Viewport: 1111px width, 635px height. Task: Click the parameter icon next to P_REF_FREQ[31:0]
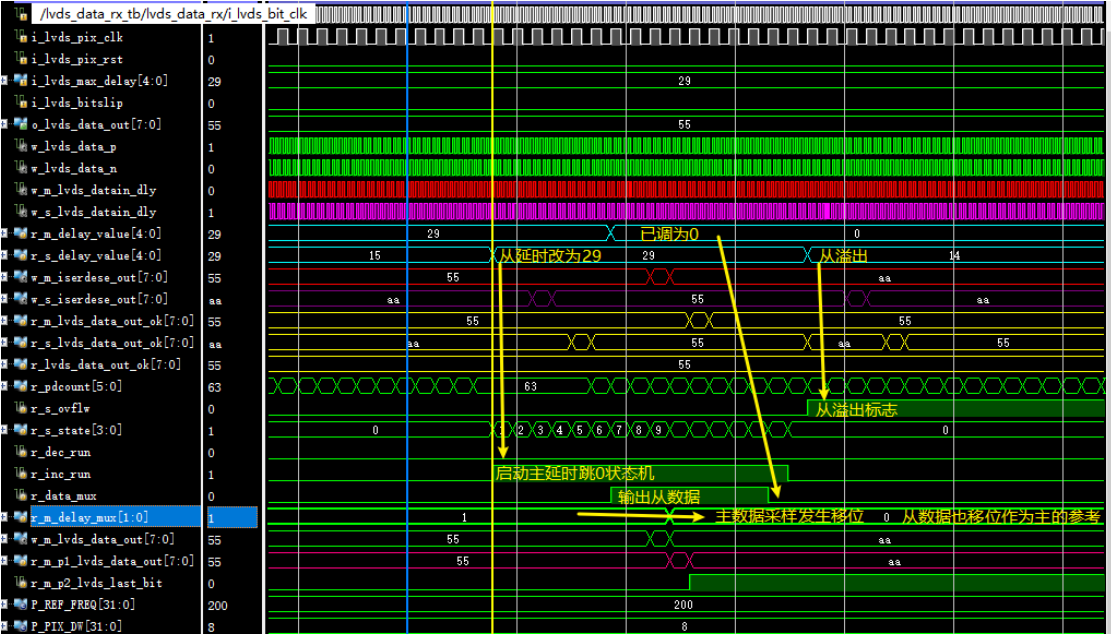[20, 605]
